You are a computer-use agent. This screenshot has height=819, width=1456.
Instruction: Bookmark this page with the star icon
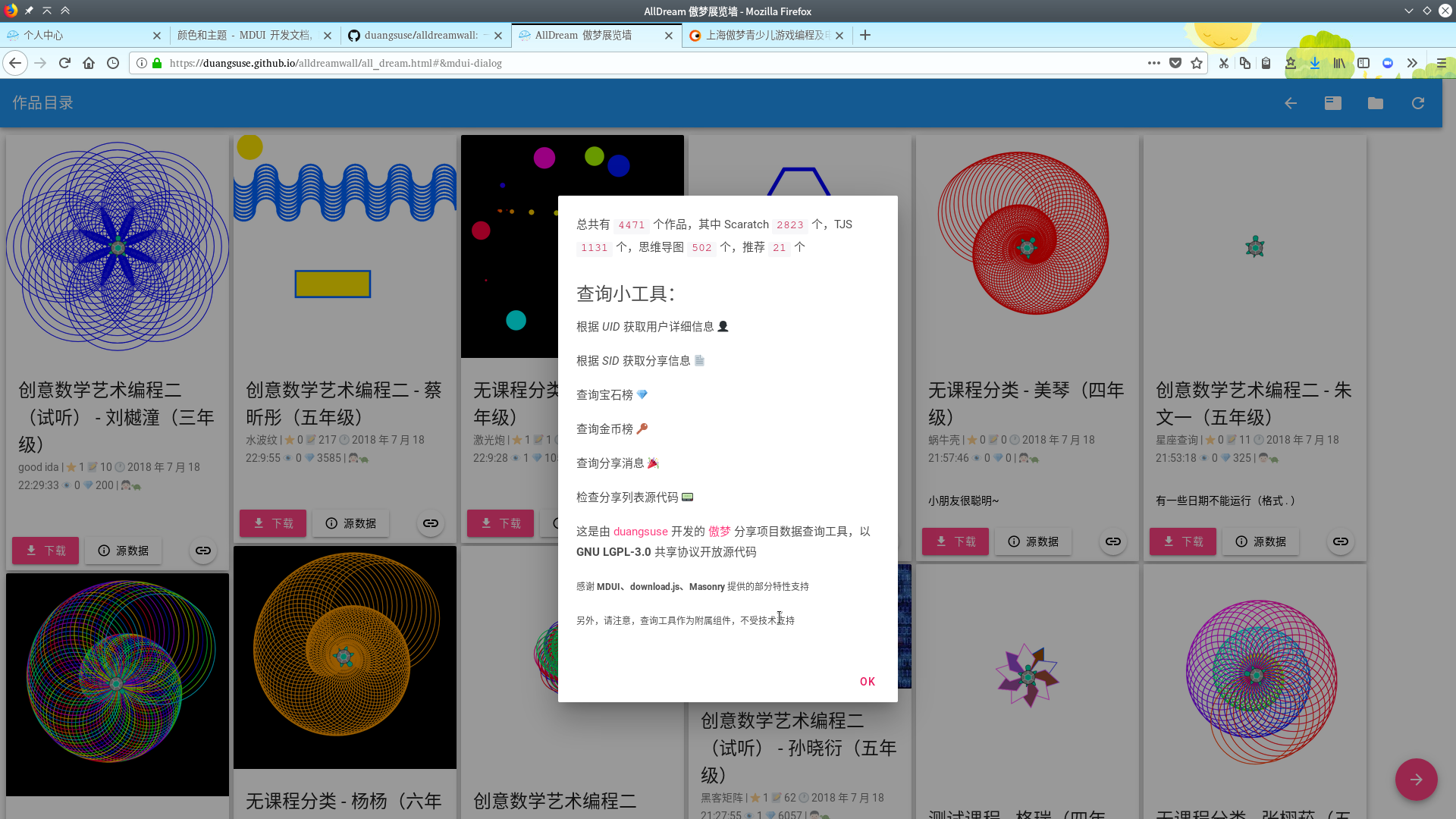click(x=1197, y=63)
